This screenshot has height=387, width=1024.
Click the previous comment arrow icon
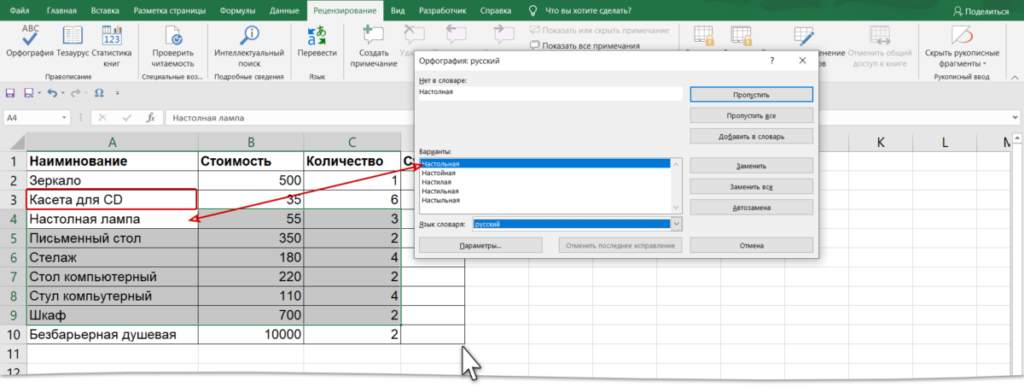456,34
